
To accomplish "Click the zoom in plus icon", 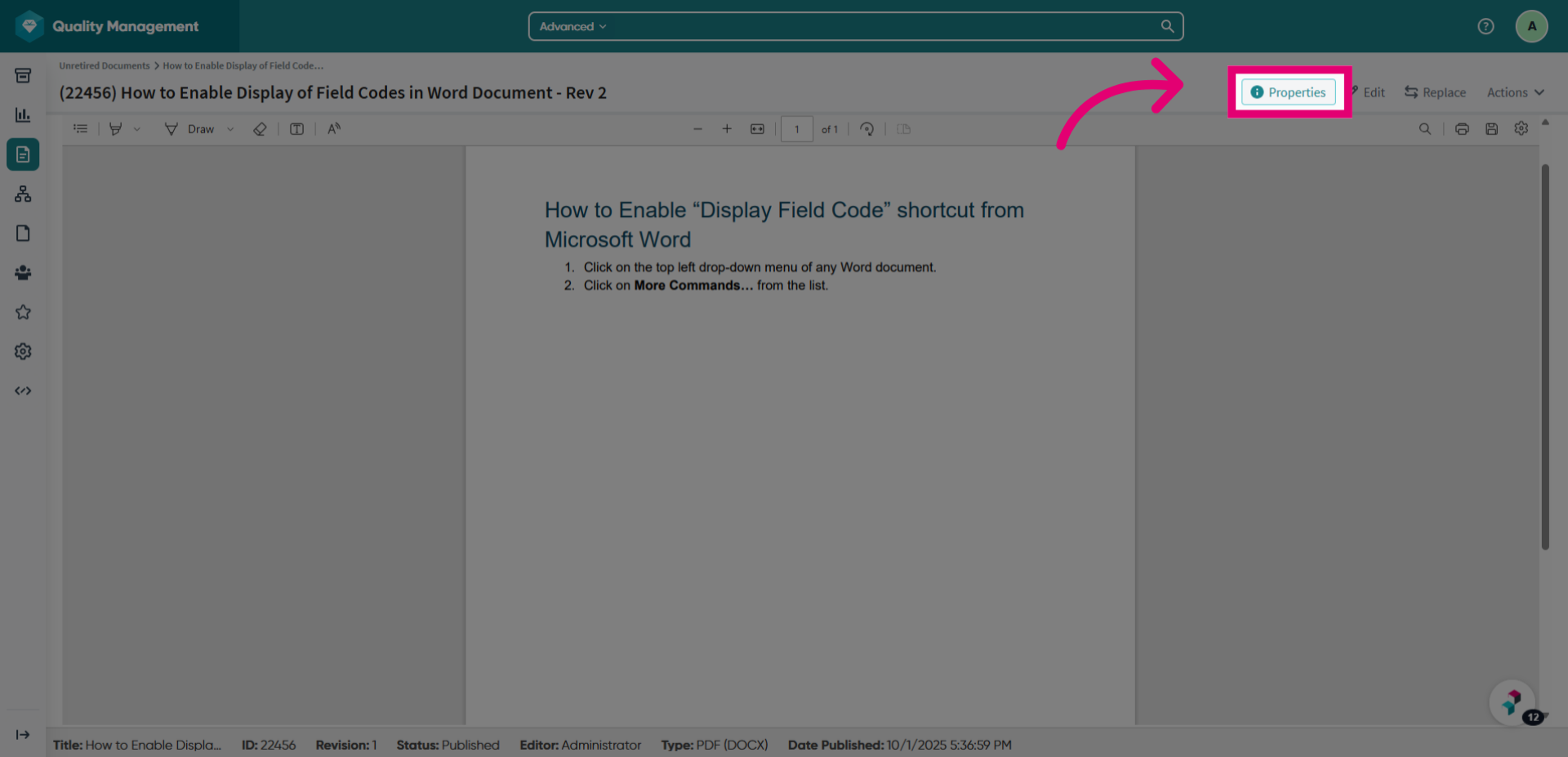I will tap(727, 129).
